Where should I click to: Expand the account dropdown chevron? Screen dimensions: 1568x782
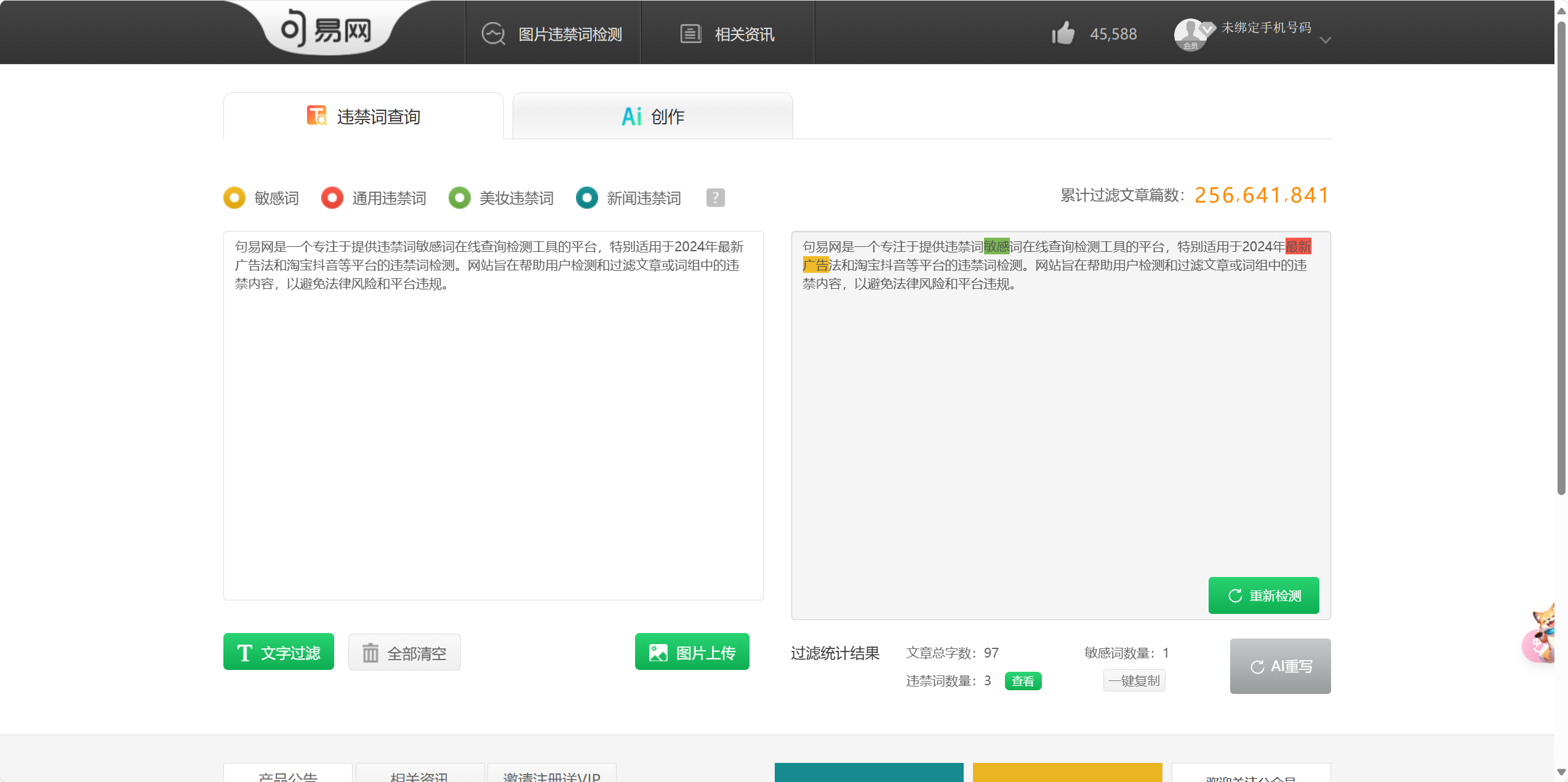coord(1326,40)
